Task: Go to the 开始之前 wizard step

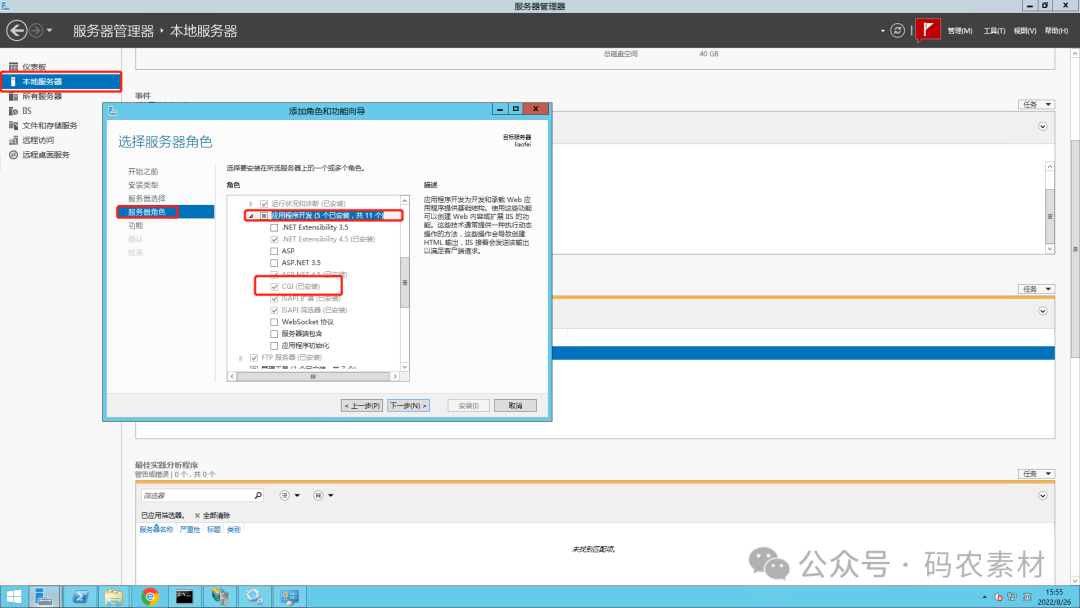Action: pyautogui.click(x=143, y=171)
